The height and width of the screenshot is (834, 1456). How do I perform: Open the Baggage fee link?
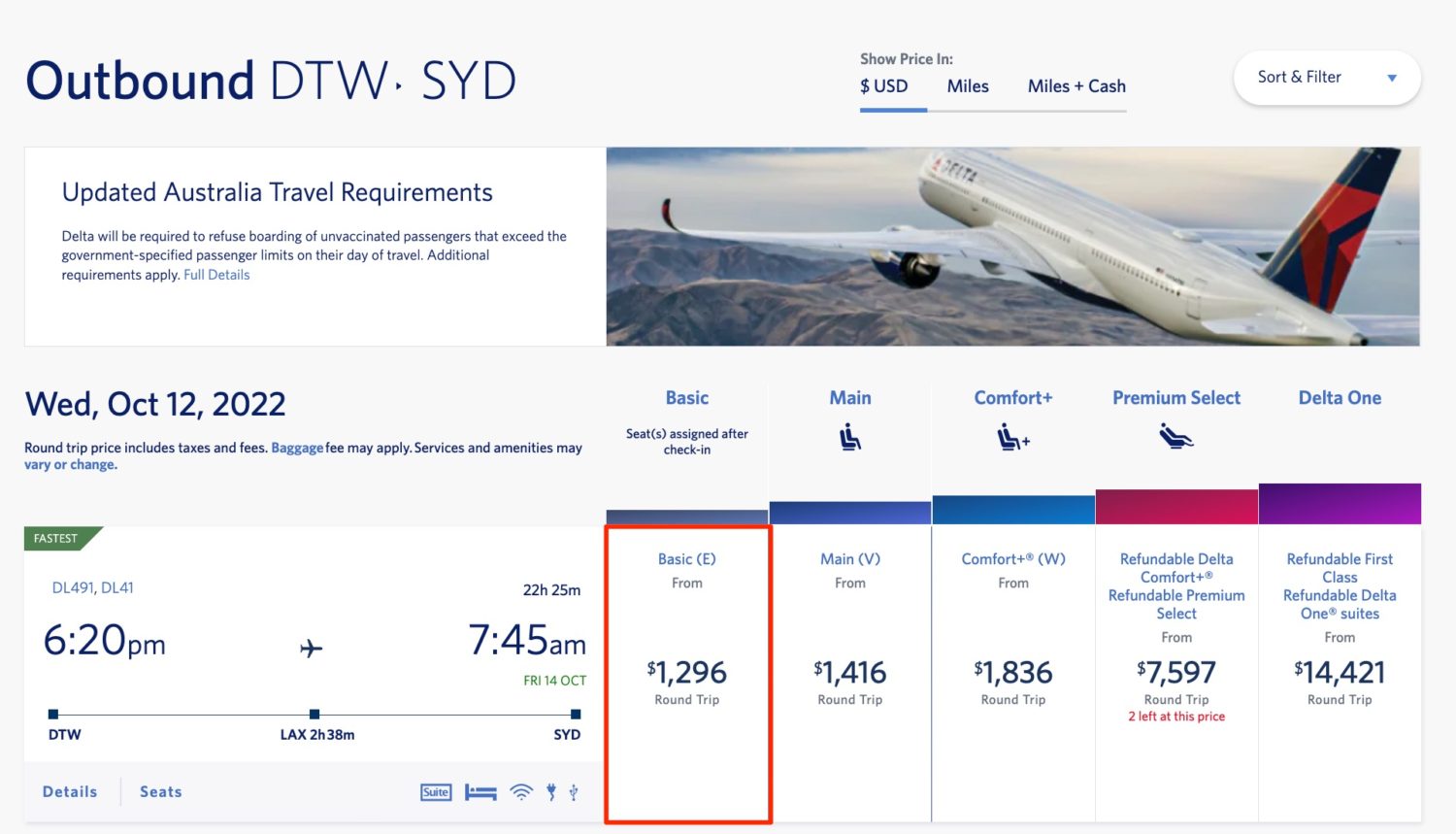point(297,448)
